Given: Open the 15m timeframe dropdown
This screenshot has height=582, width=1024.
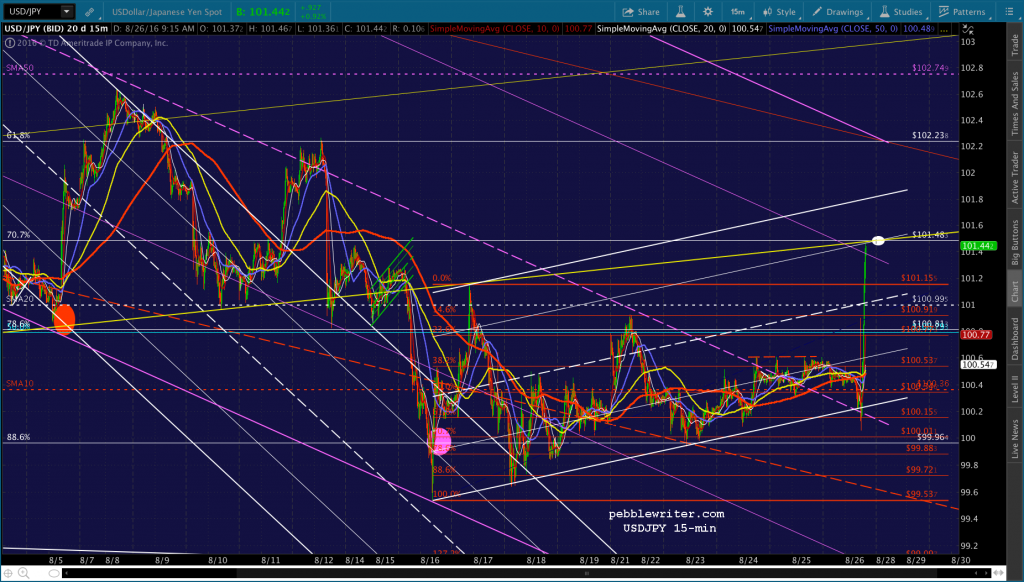Looking at the screenshot, I should pyautogui.click(x=738, y=12).
